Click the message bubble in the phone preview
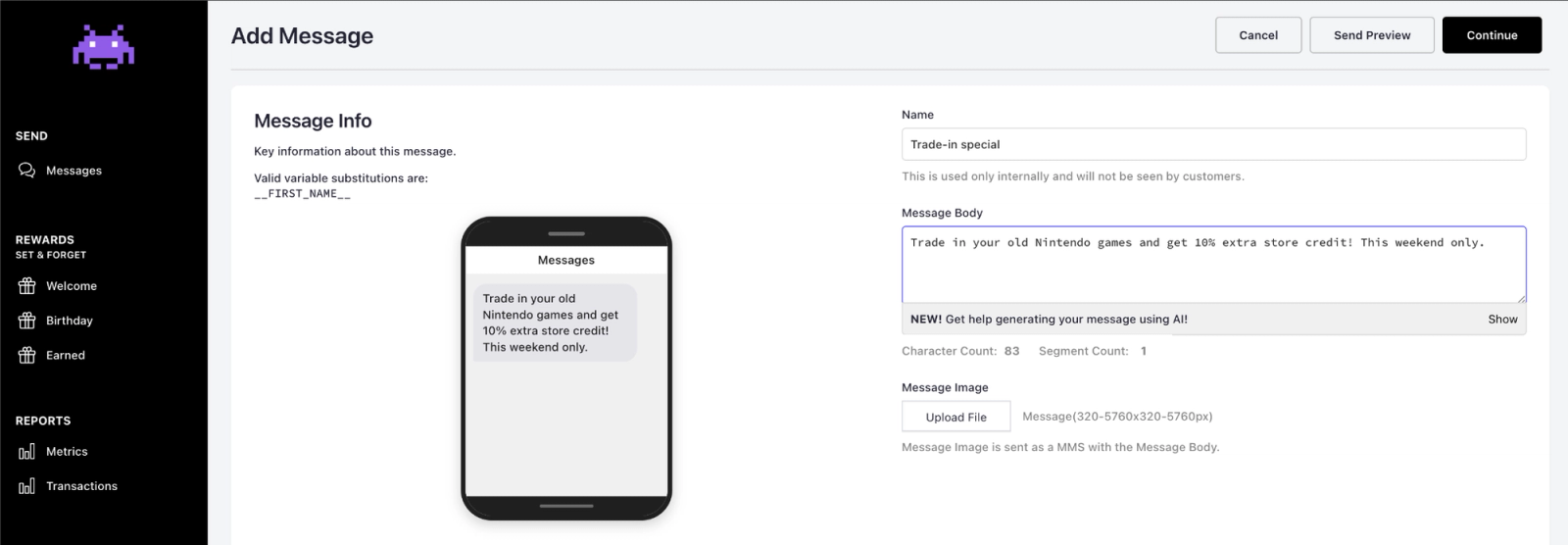1568x545 pixels. pos(555,322)
